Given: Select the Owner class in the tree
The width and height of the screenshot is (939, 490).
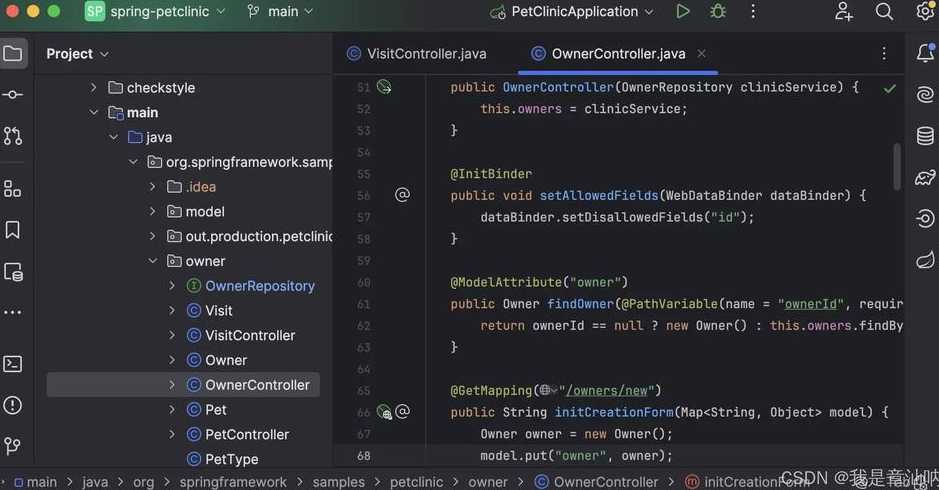Looking at the screenshot, I should tap(226, 360).
